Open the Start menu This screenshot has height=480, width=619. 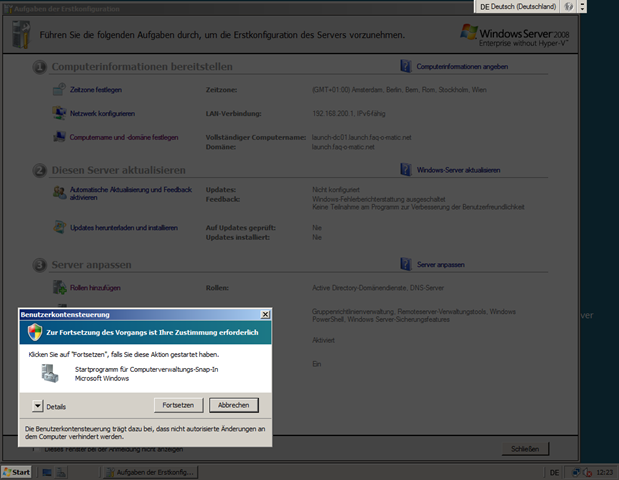(17, 472)
